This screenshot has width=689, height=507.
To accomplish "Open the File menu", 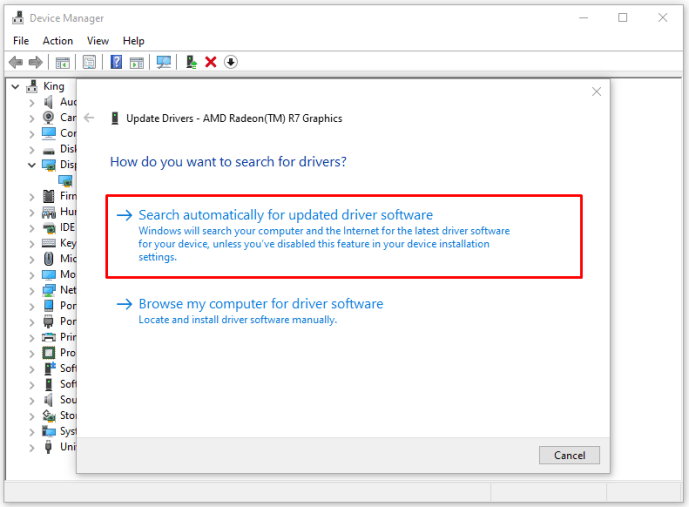I will [x=21, y=41].
